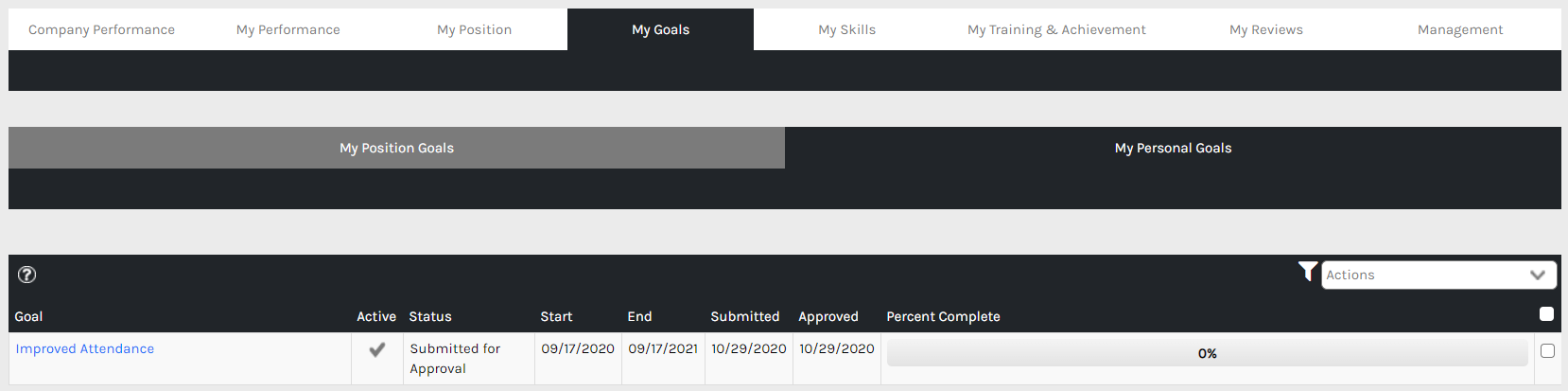Image resolution: width=1568 pixels, height=391 pixels.
Task: Open the Actions dropdown
Action: click(x=1438, y=275)
